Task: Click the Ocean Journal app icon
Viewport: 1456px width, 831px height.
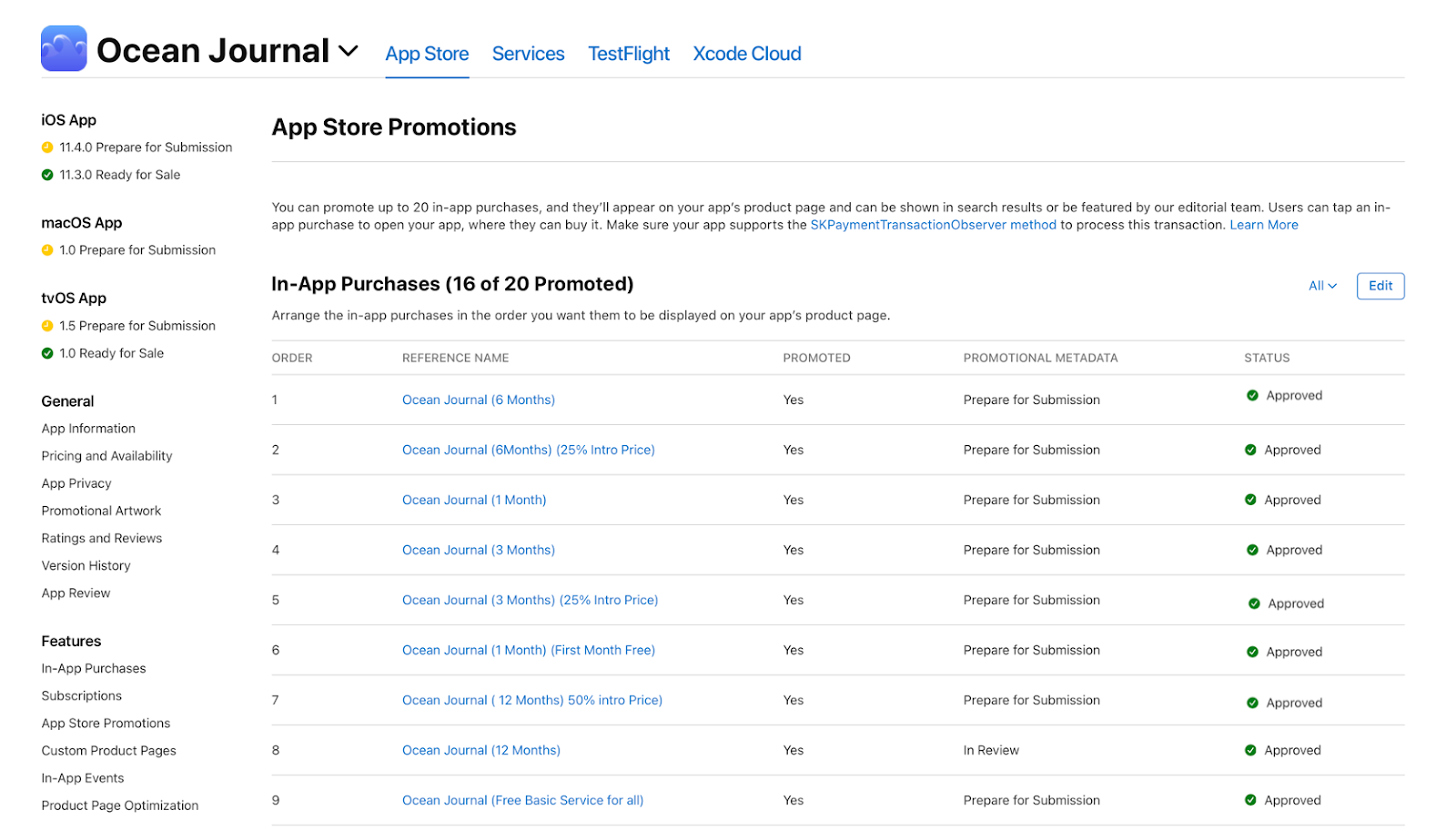Action: pos(64,49)
